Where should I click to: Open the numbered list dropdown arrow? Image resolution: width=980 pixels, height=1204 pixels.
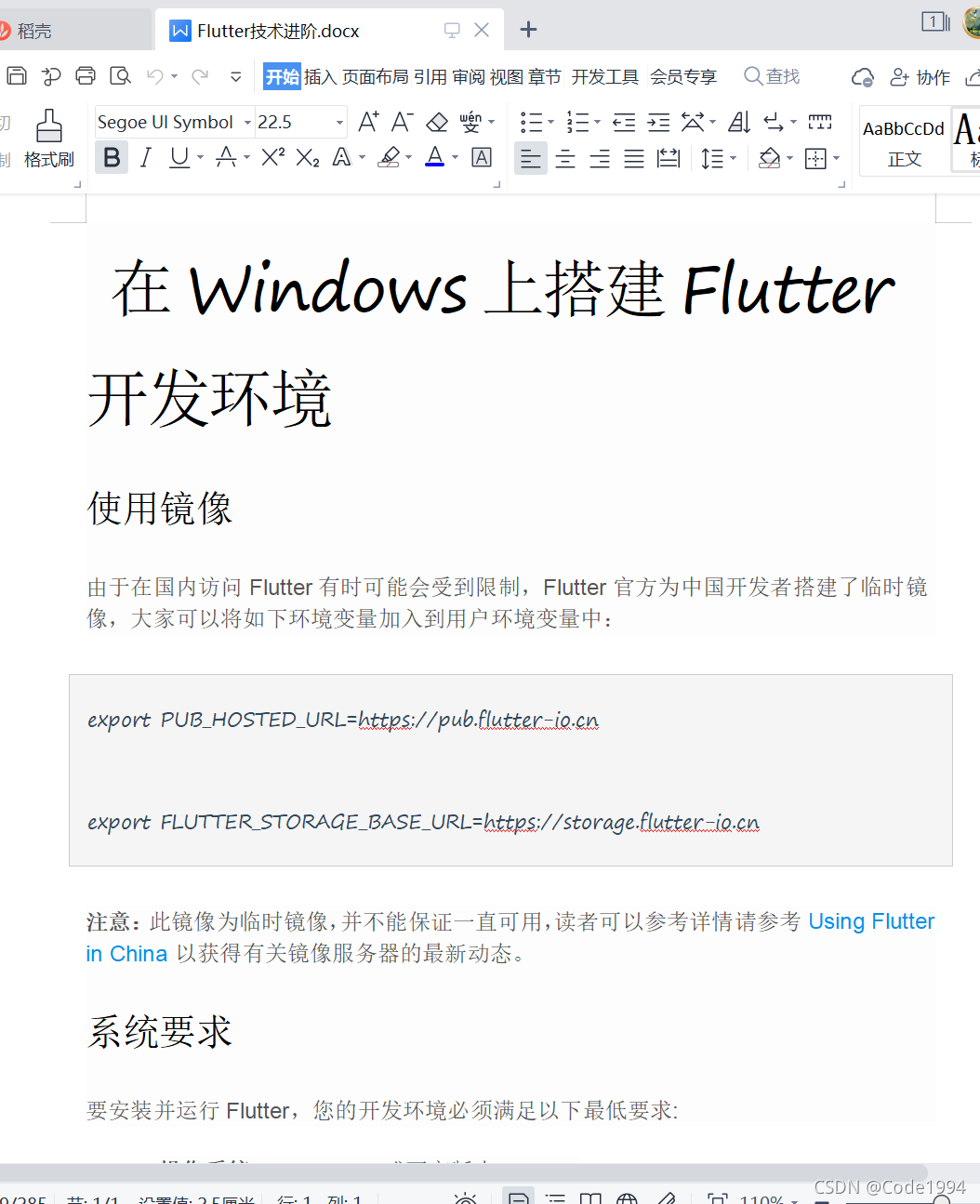click(597, 122)
